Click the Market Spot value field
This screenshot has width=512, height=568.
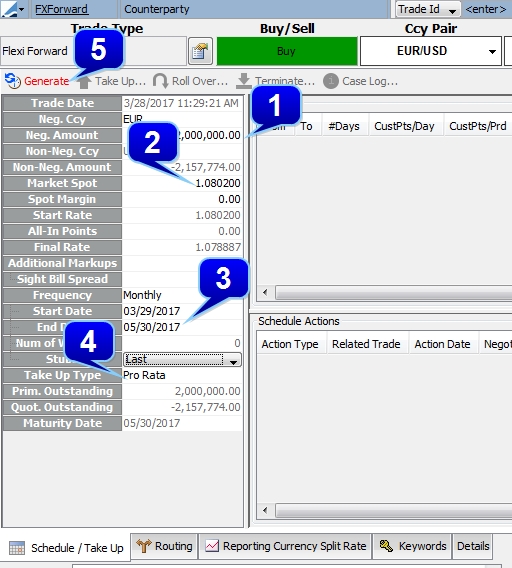[182, 183]
